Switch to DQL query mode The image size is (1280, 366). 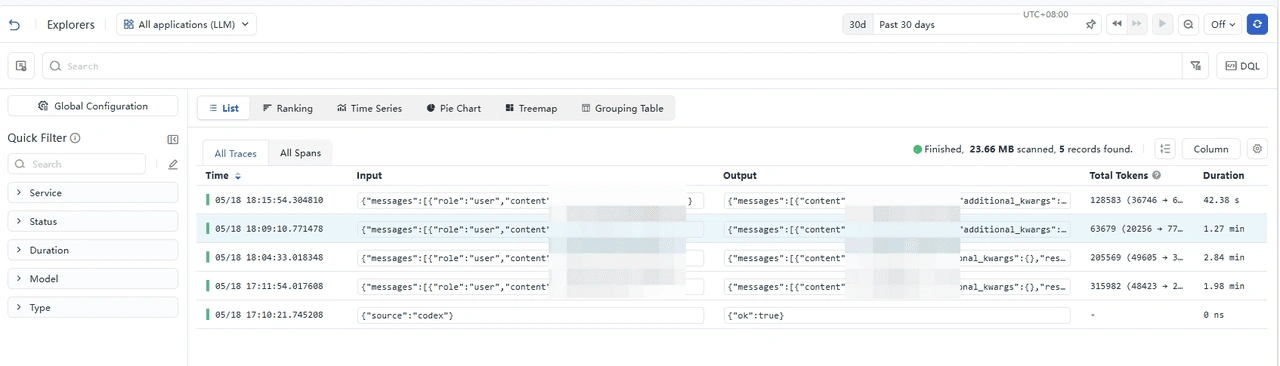[x=1242, y=66]
